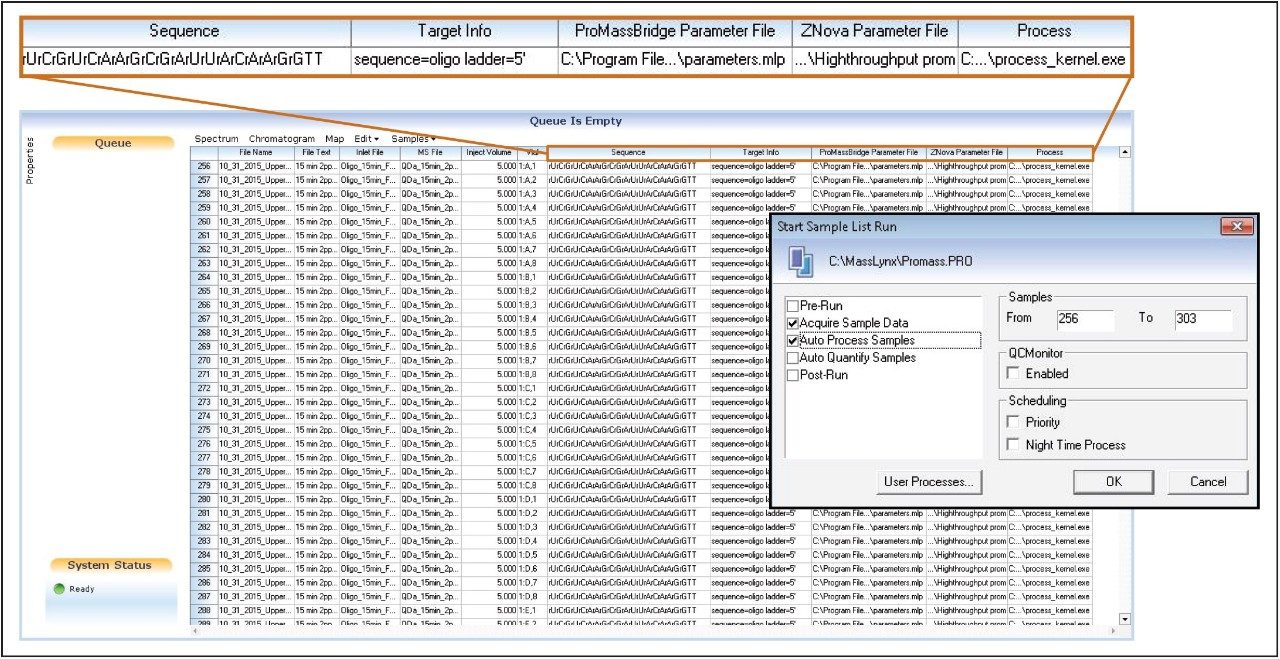Uncheck Acquire Sample Data
The height and width of the screenshot is (659, 1280).
(793, 323)
